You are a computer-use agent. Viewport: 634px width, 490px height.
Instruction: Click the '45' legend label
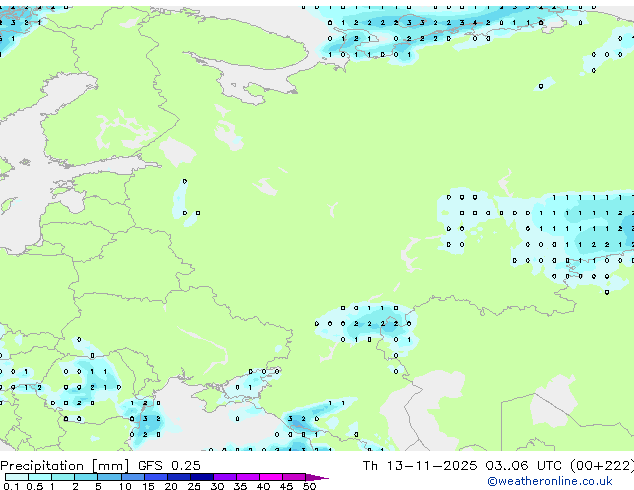tap(286, 486)
